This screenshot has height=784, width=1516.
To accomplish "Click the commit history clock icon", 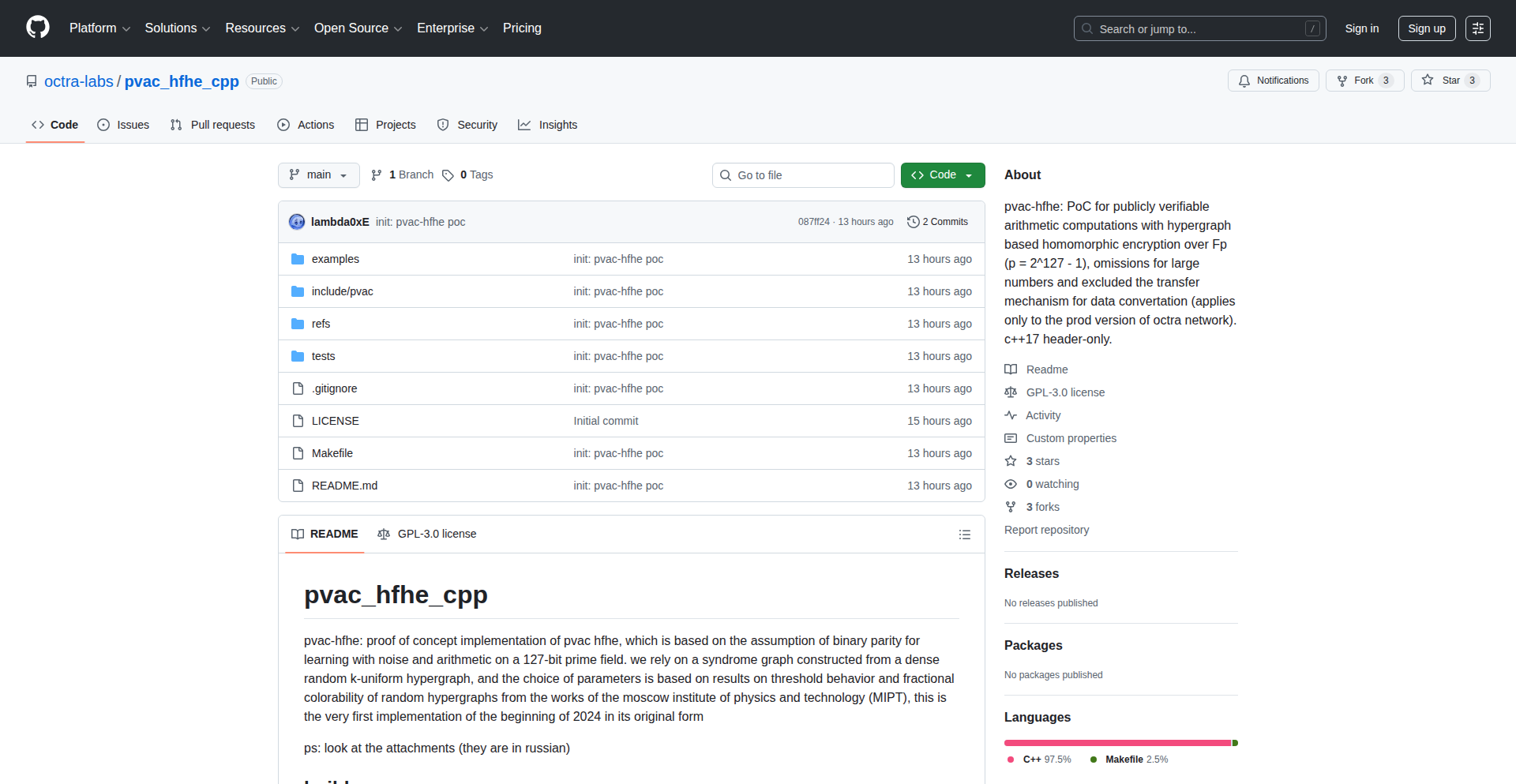I will [x=914, y=222].
